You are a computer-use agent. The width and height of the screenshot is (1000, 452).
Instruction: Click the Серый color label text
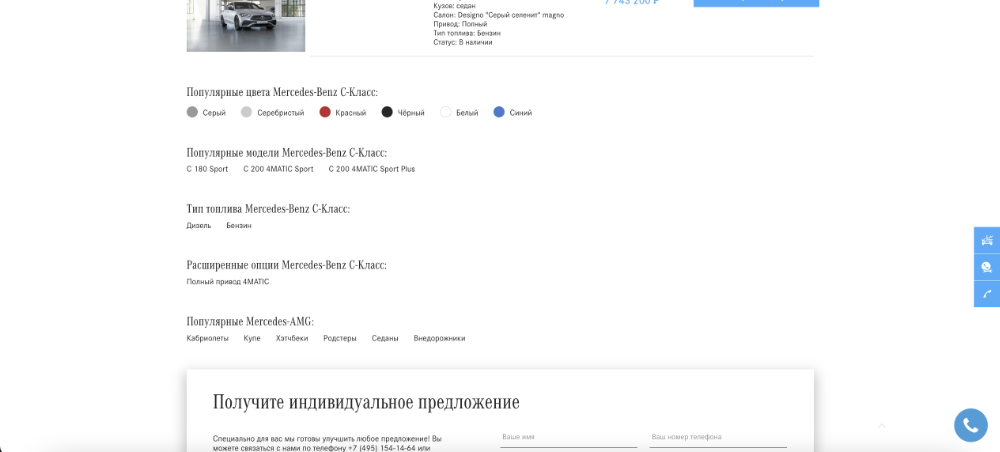214,113
